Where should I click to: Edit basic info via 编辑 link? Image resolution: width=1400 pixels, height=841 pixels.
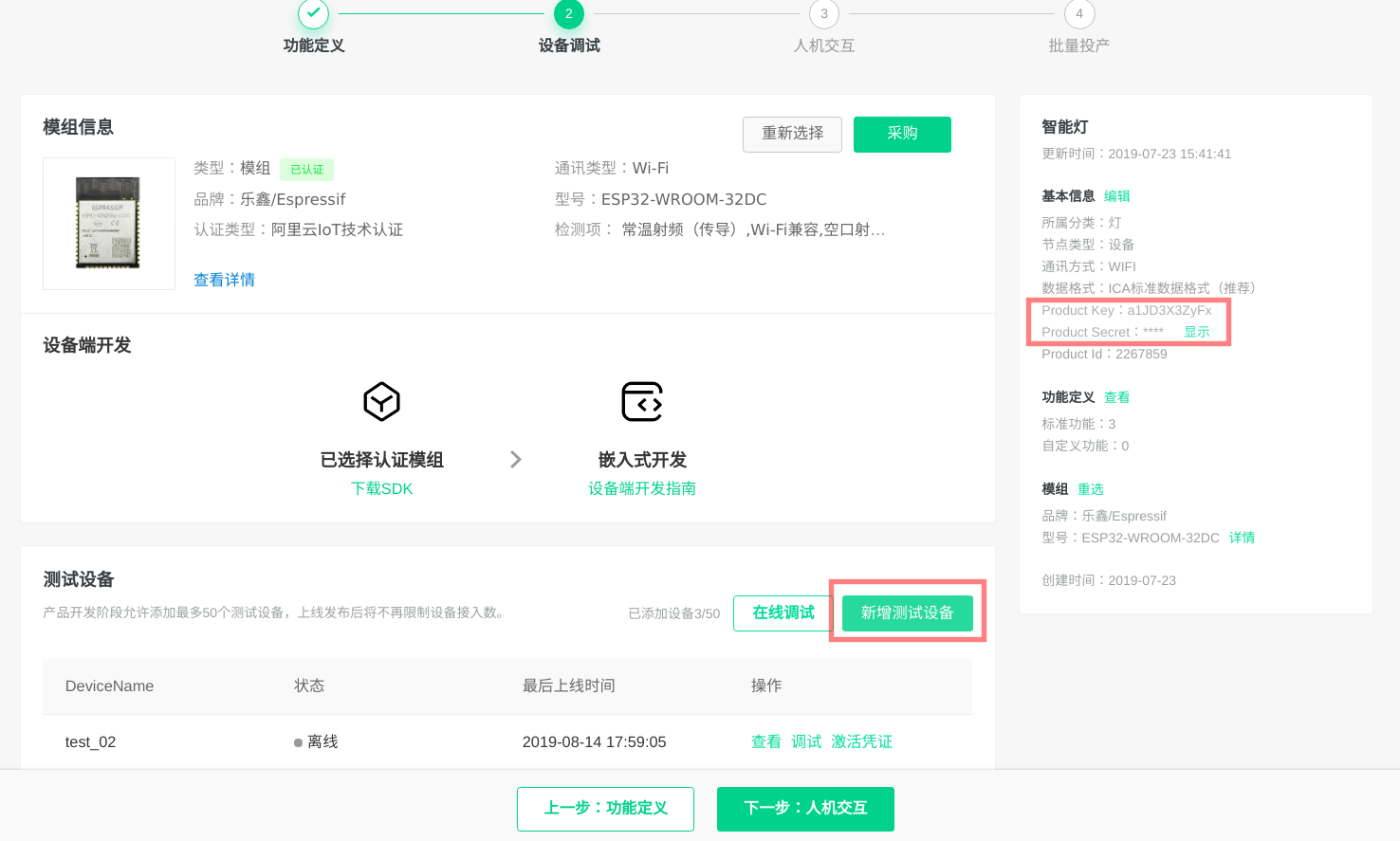(x=1116, y=196)
